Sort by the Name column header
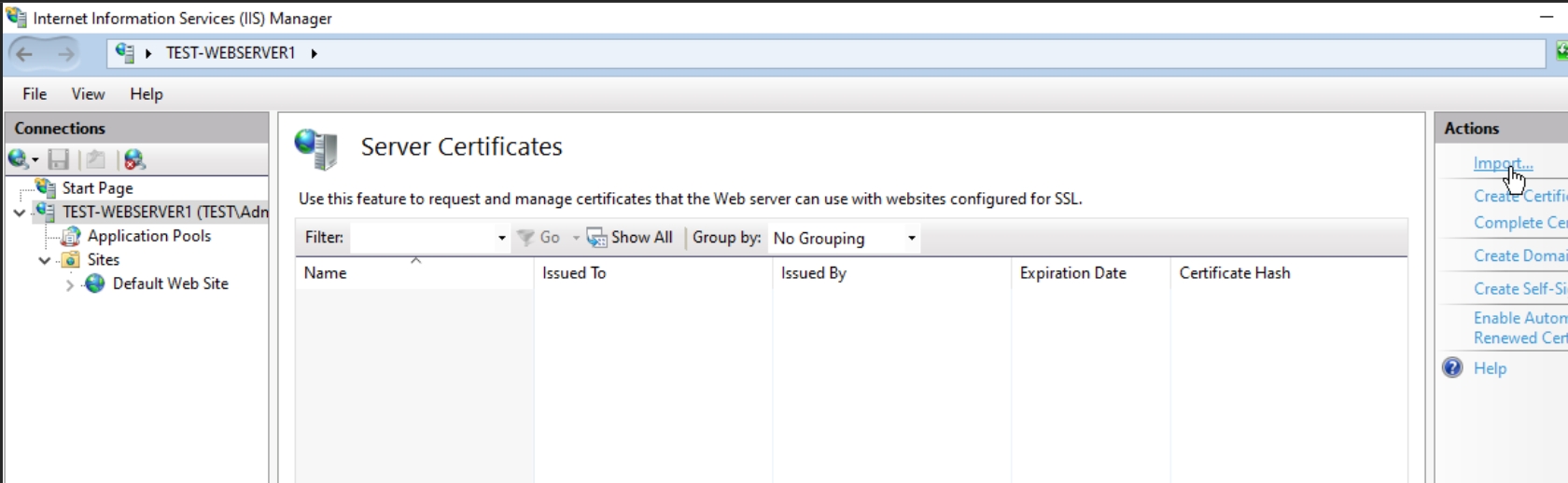 coord(414,273)
